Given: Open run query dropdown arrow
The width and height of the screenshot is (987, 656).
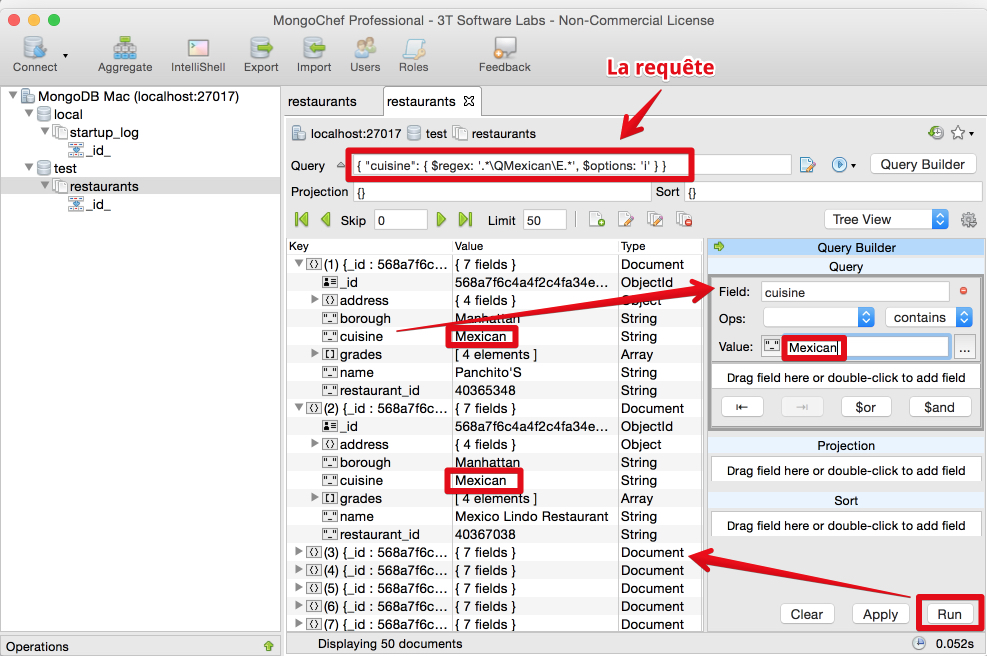Looking at the screenshot, I should 853,166.
